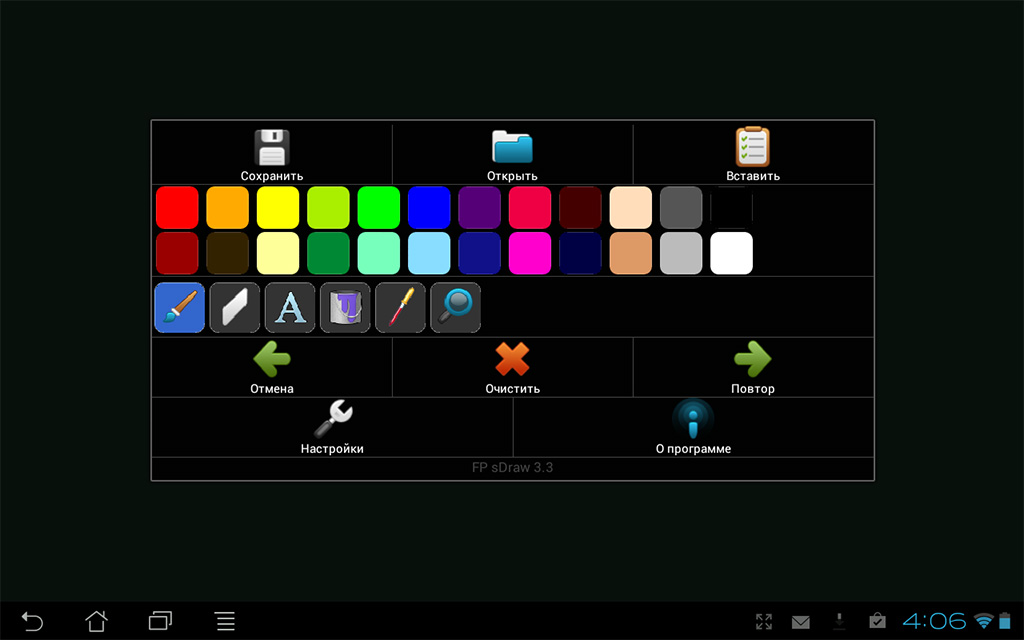Pick the tan brown color swatch
This screenshot has width=1024, height=640.
tap(630, 253)
